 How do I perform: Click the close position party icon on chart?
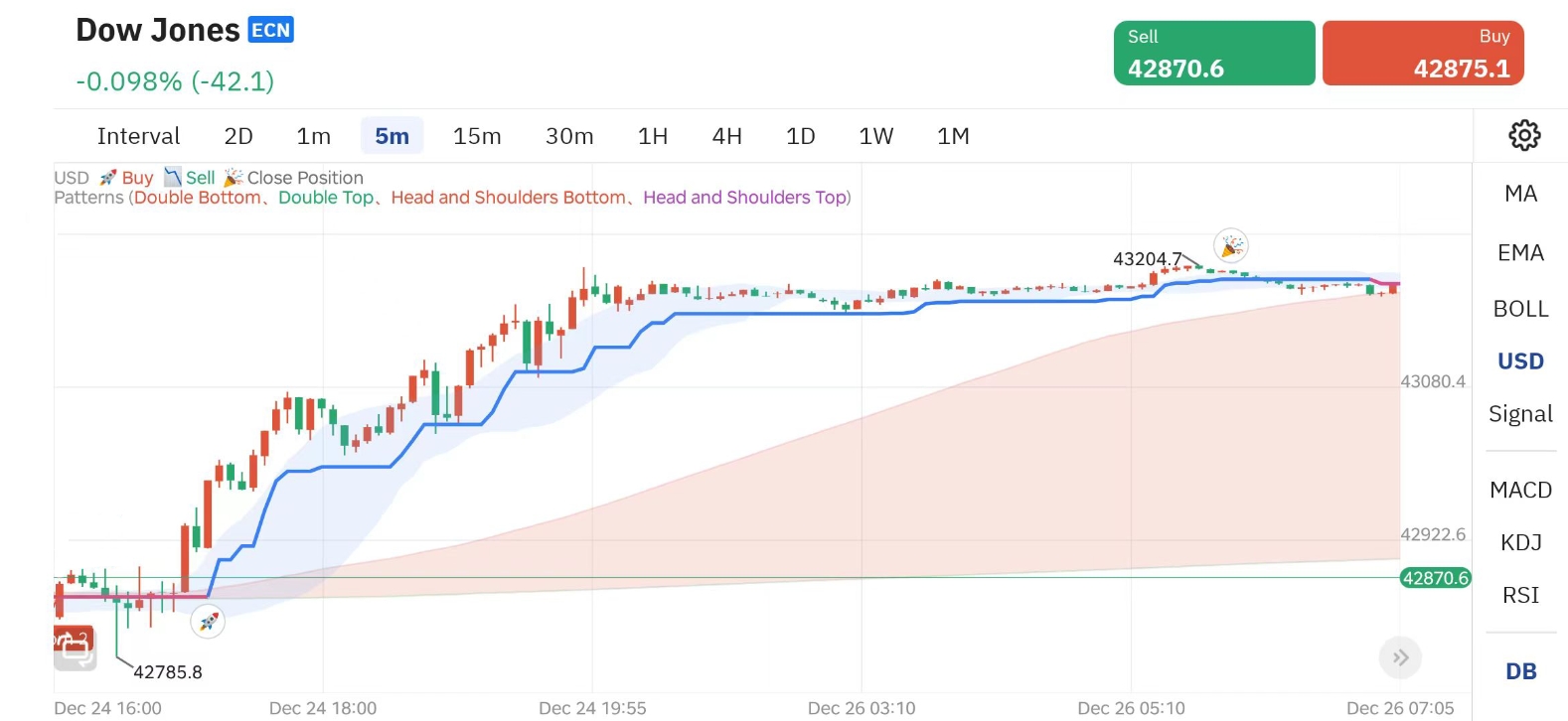tap(1231, 245)
